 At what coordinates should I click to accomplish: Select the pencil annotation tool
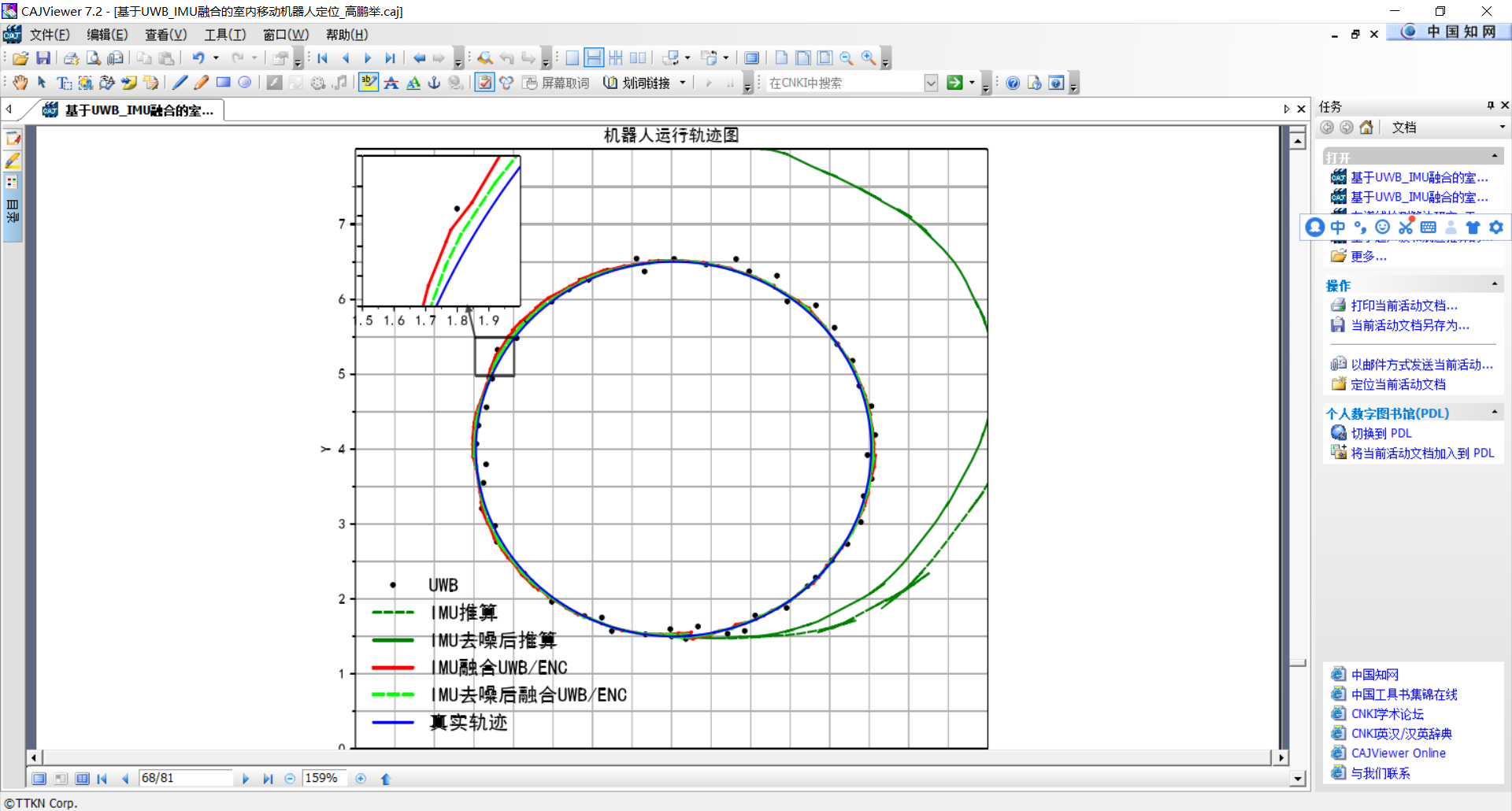pos(201,82)
